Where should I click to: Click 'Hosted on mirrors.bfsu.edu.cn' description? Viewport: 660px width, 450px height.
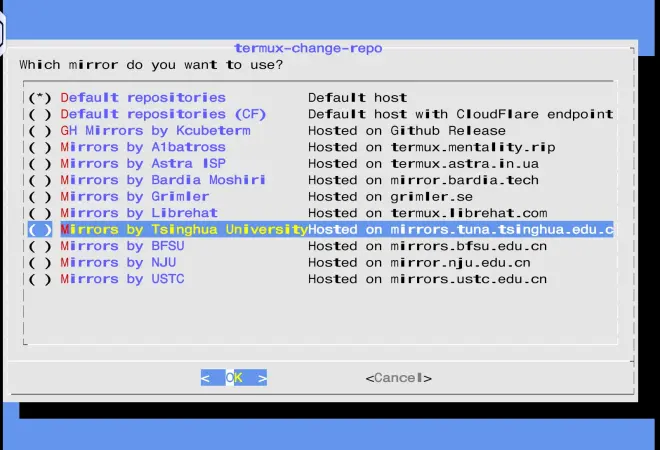[x=428, y=245]
